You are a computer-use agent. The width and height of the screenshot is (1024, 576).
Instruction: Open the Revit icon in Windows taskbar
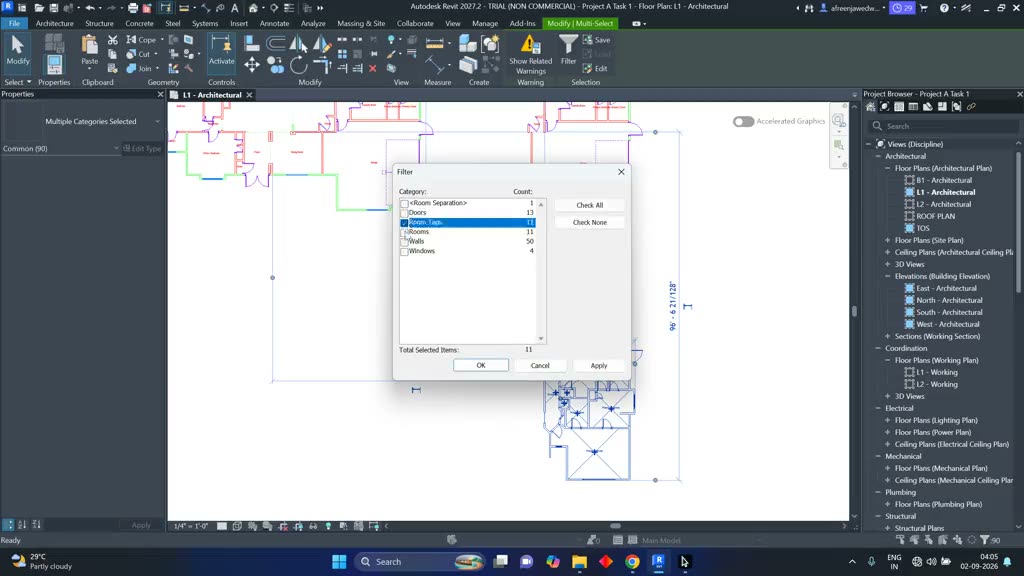click(x=658, y=561)
